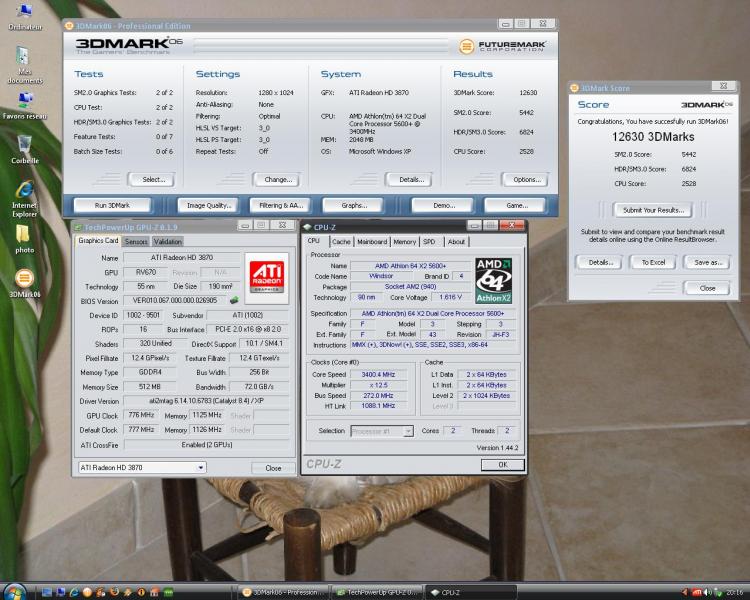750x600 pixels.
Task: Click the GPU-Z title bar icon
Action: pos(78,227)
